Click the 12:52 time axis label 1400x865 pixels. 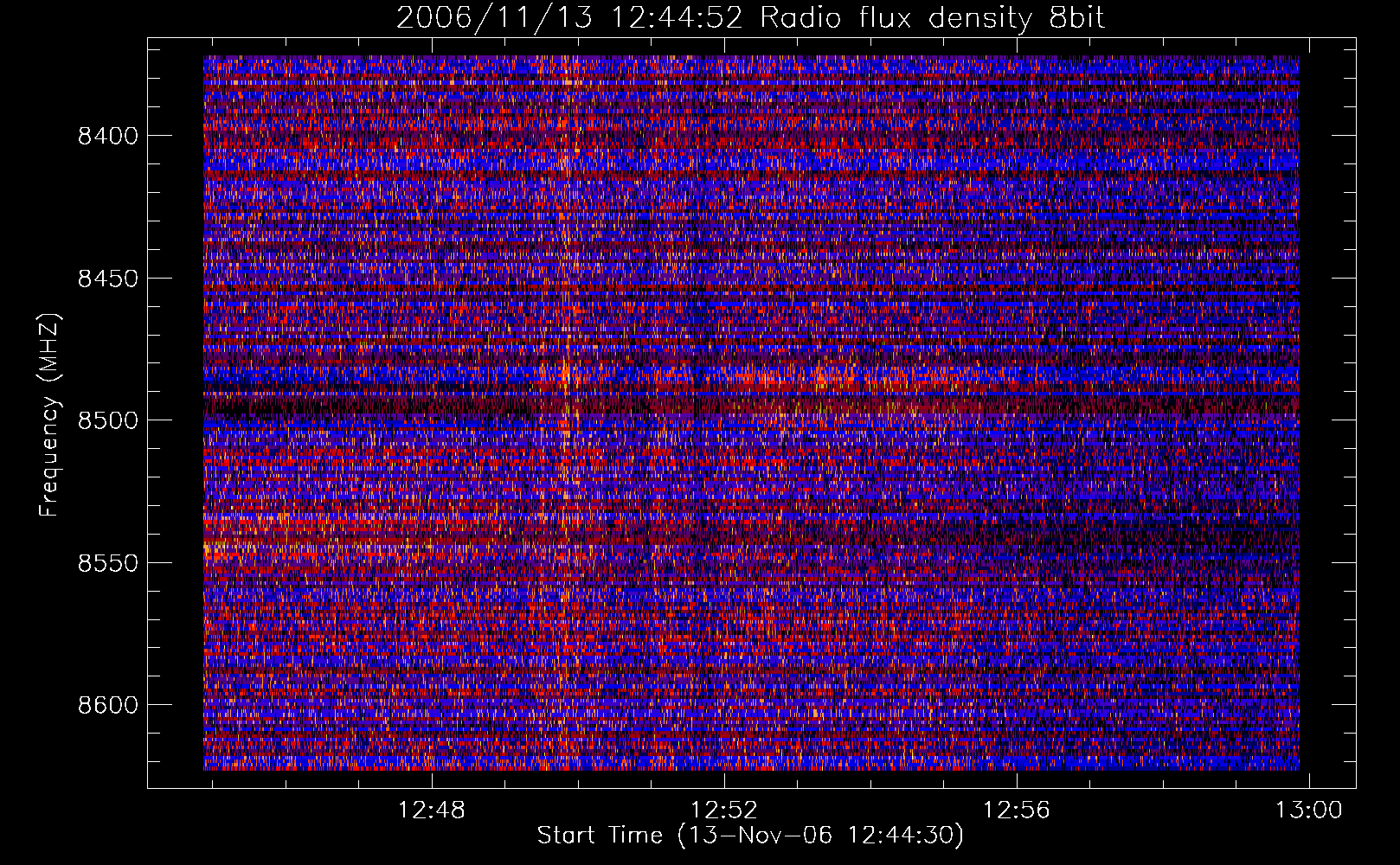[723, 811]
